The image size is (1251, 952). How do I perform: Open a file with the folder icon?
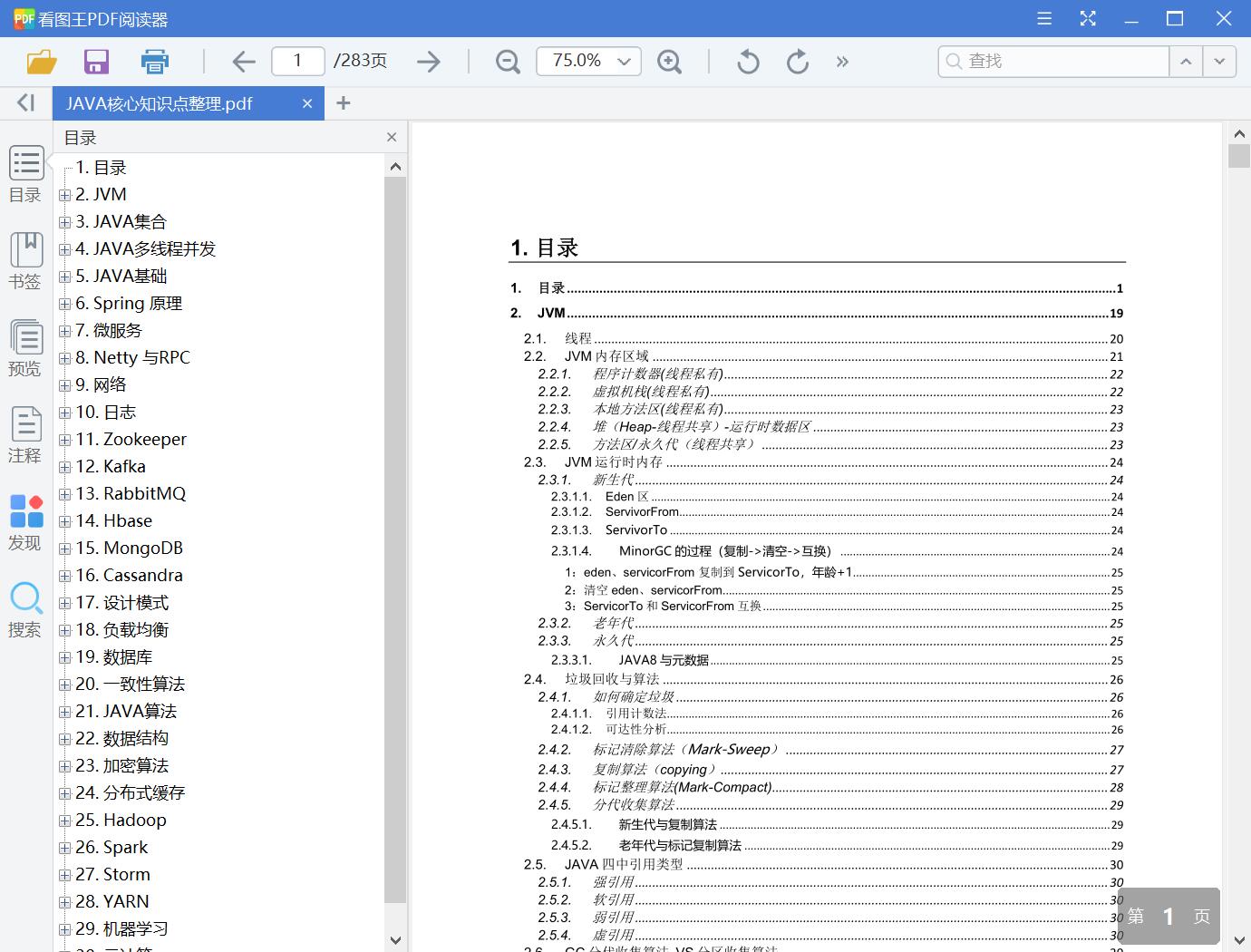point(42,62)
